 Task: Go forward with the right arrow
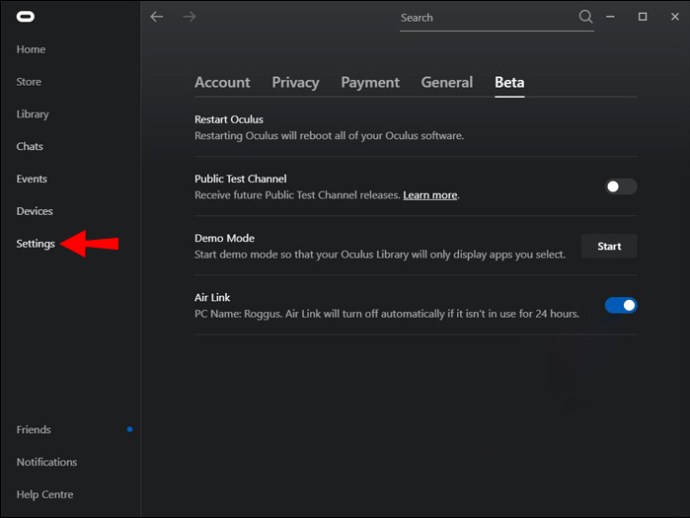189,17
